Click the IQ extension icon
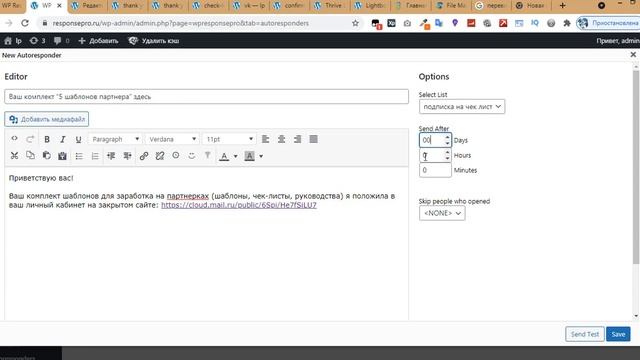The height and width of the screenshot is (360, 640). point(535,23)
